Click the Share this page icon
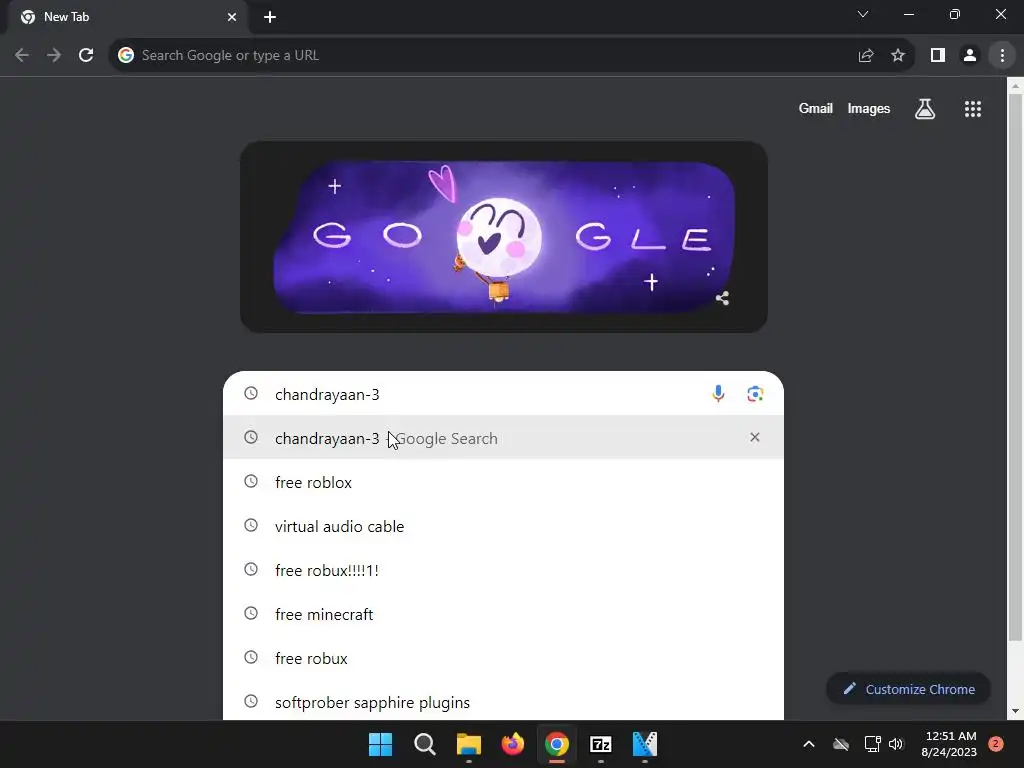 pyautogui.click(x=866, y=56)
